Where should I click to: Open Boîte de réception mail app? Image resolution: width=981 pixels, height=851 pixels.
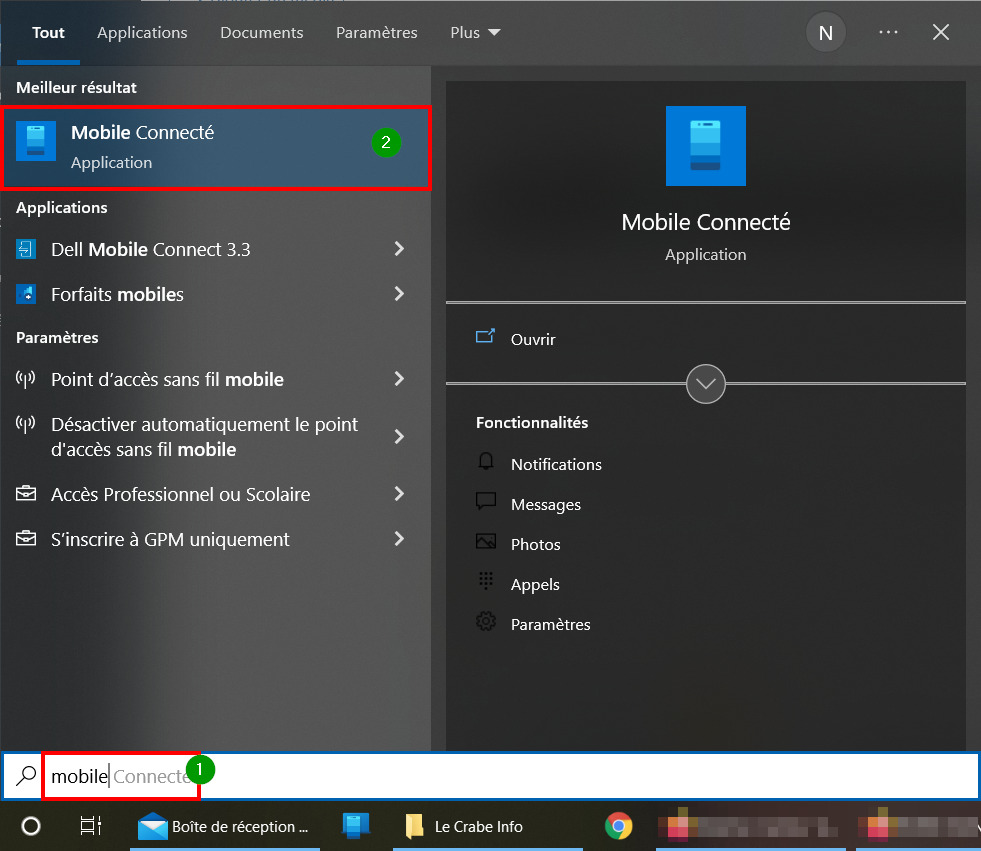pos(225,826)
